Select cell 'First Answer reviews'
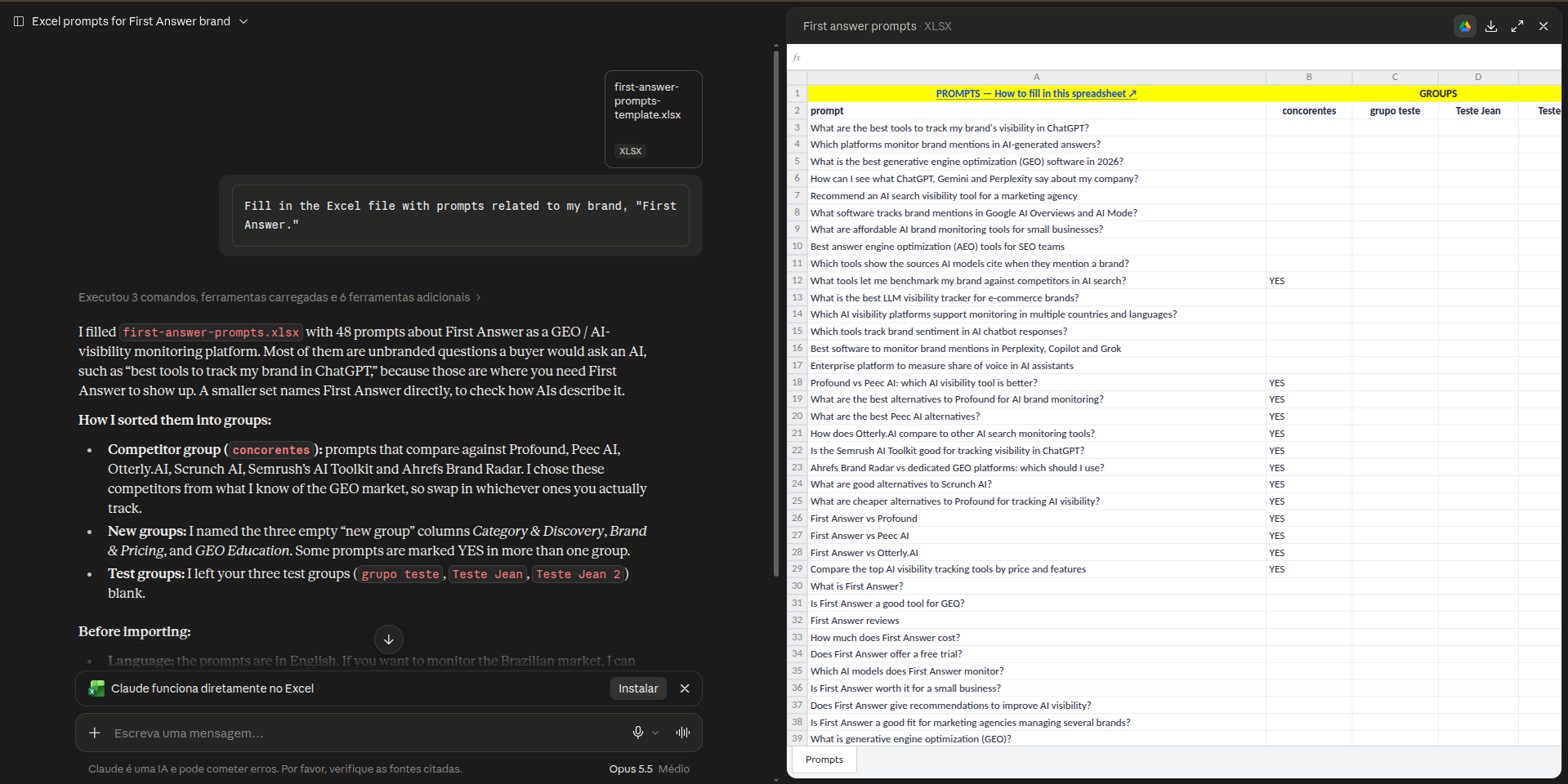 pyautogui.click(x=1036, y=621)
